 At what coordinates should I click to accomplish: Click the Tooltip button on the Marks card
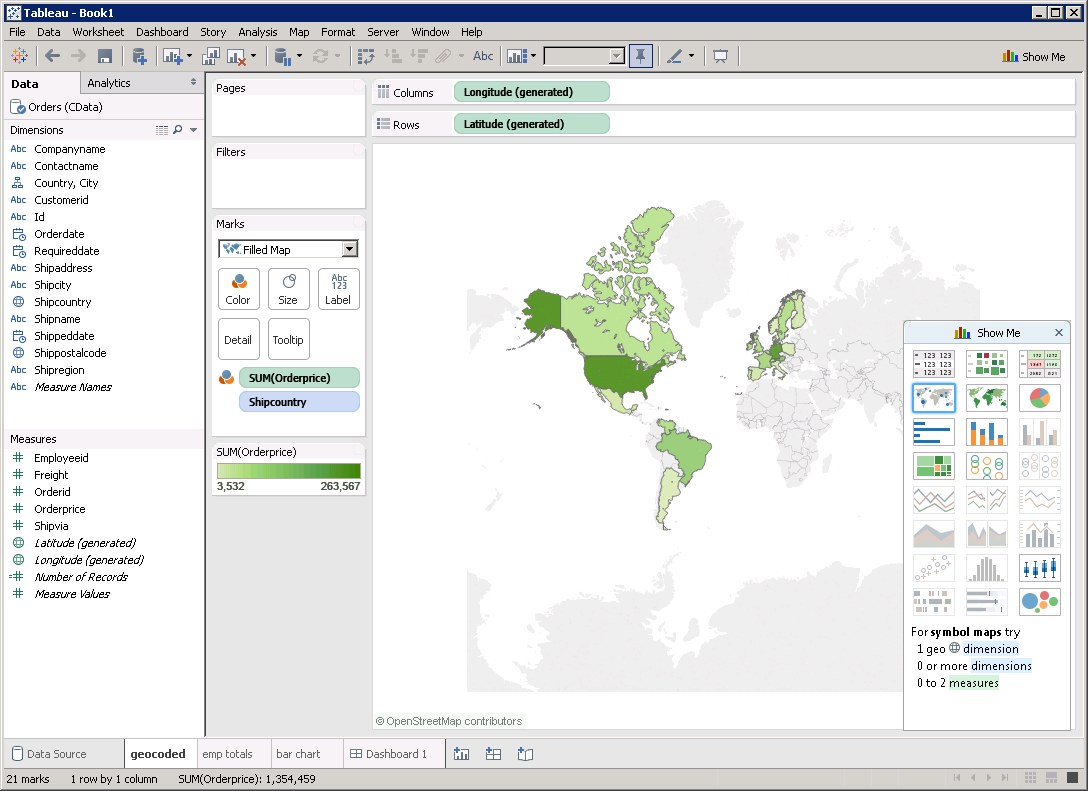(x=288, y=340)
